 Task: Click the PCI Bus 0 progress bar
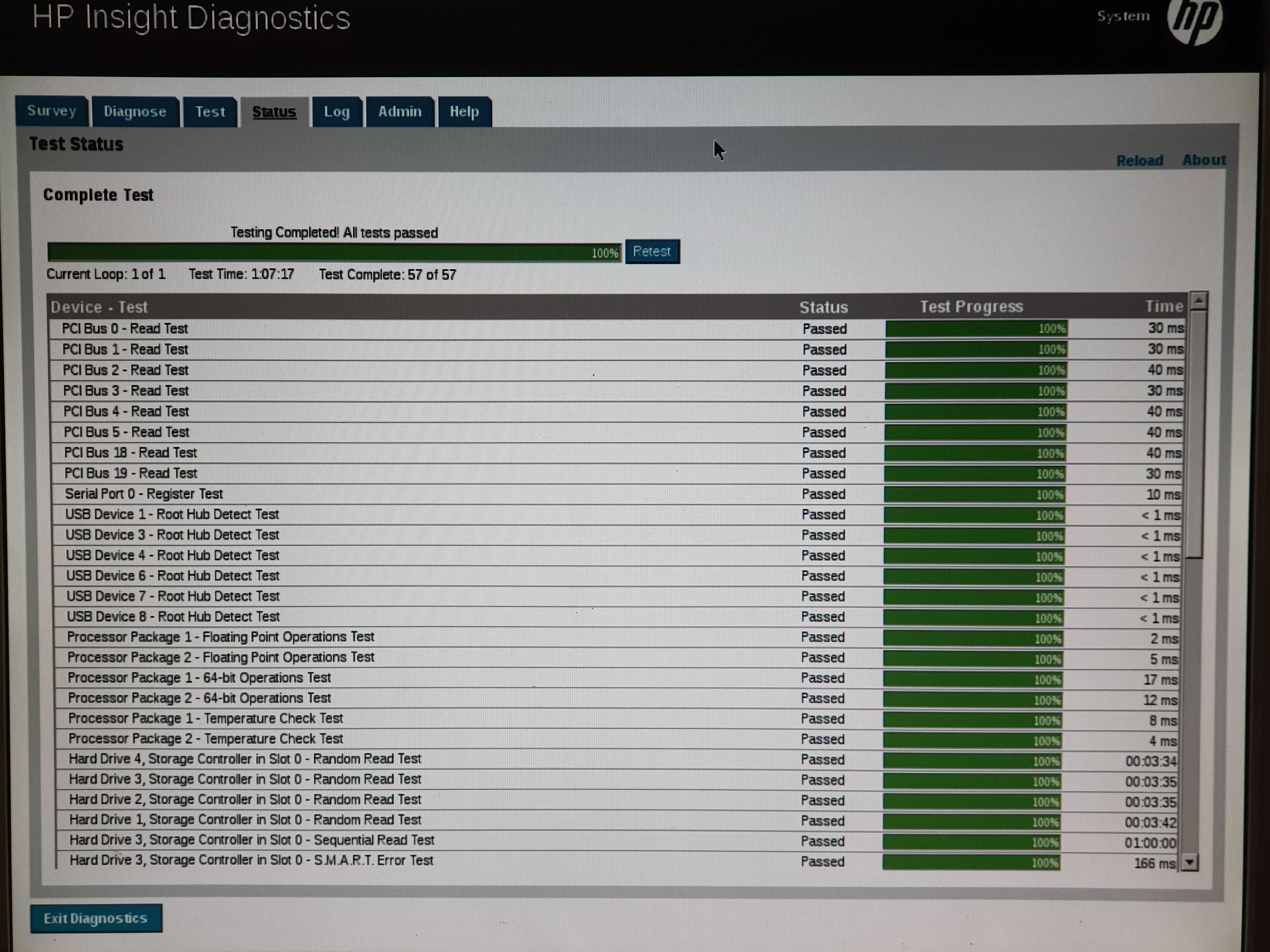pyautogui.click(x=976, y=329)
